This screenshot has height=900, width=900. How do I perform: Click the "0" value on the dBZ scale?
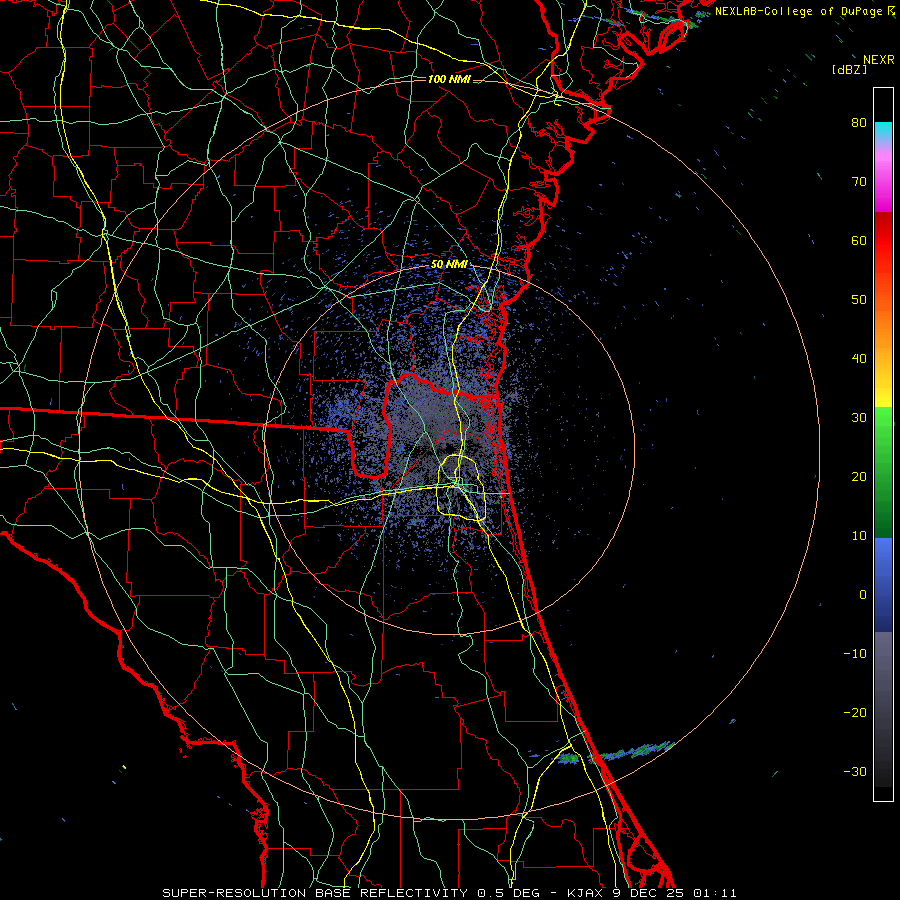coord(863,595)
